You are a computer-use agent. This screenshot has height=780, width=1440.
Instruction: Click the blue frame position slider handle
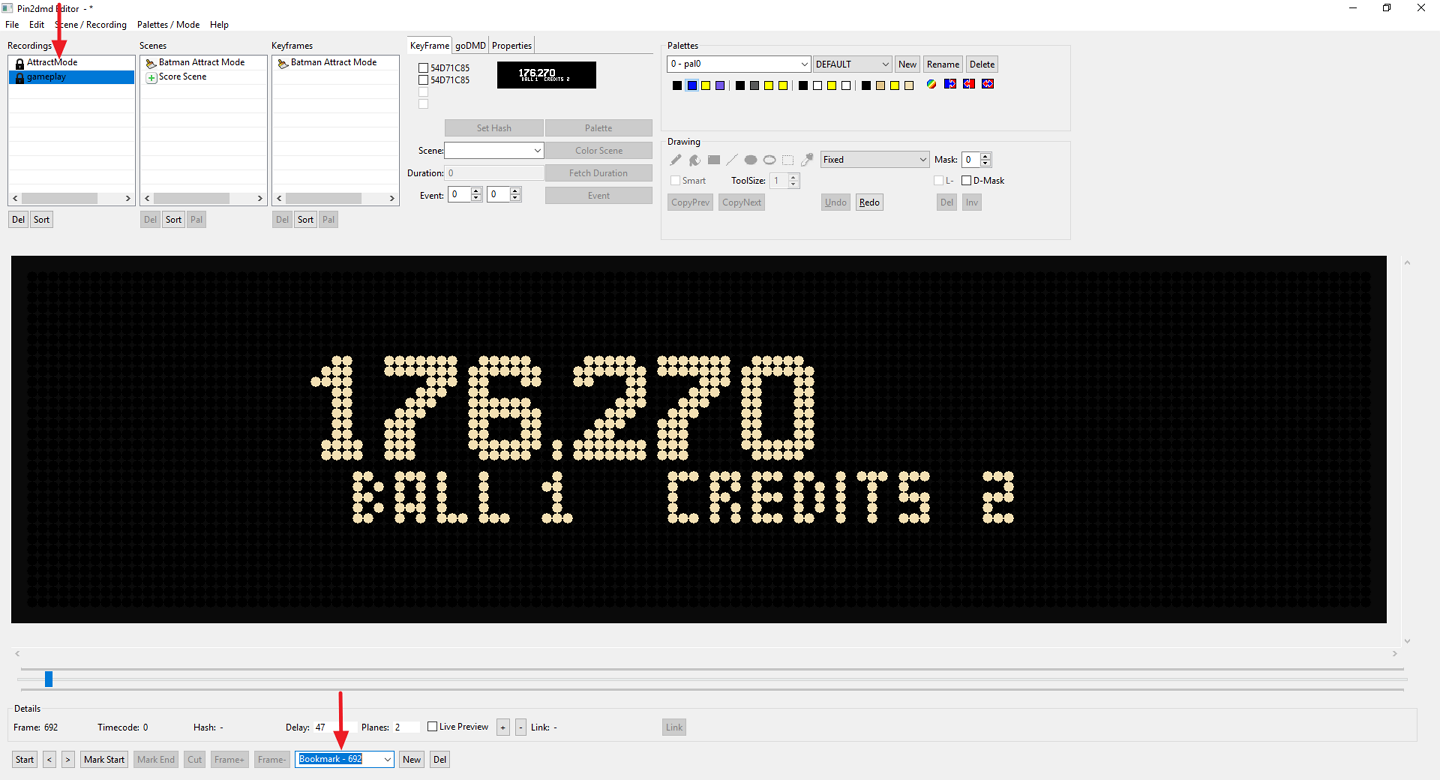click(x=48, y=680)
